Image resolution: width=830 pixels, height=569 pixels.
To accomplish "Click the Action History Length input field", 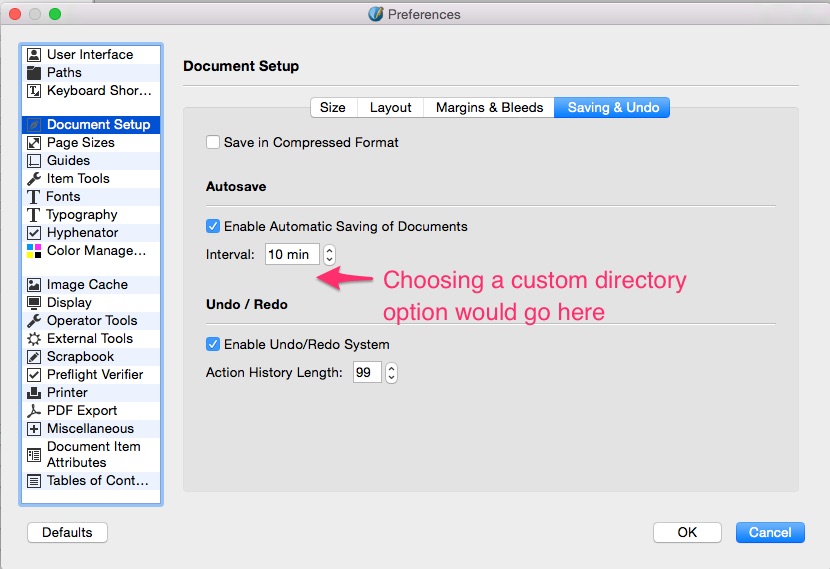I will (x=366, y=373).
